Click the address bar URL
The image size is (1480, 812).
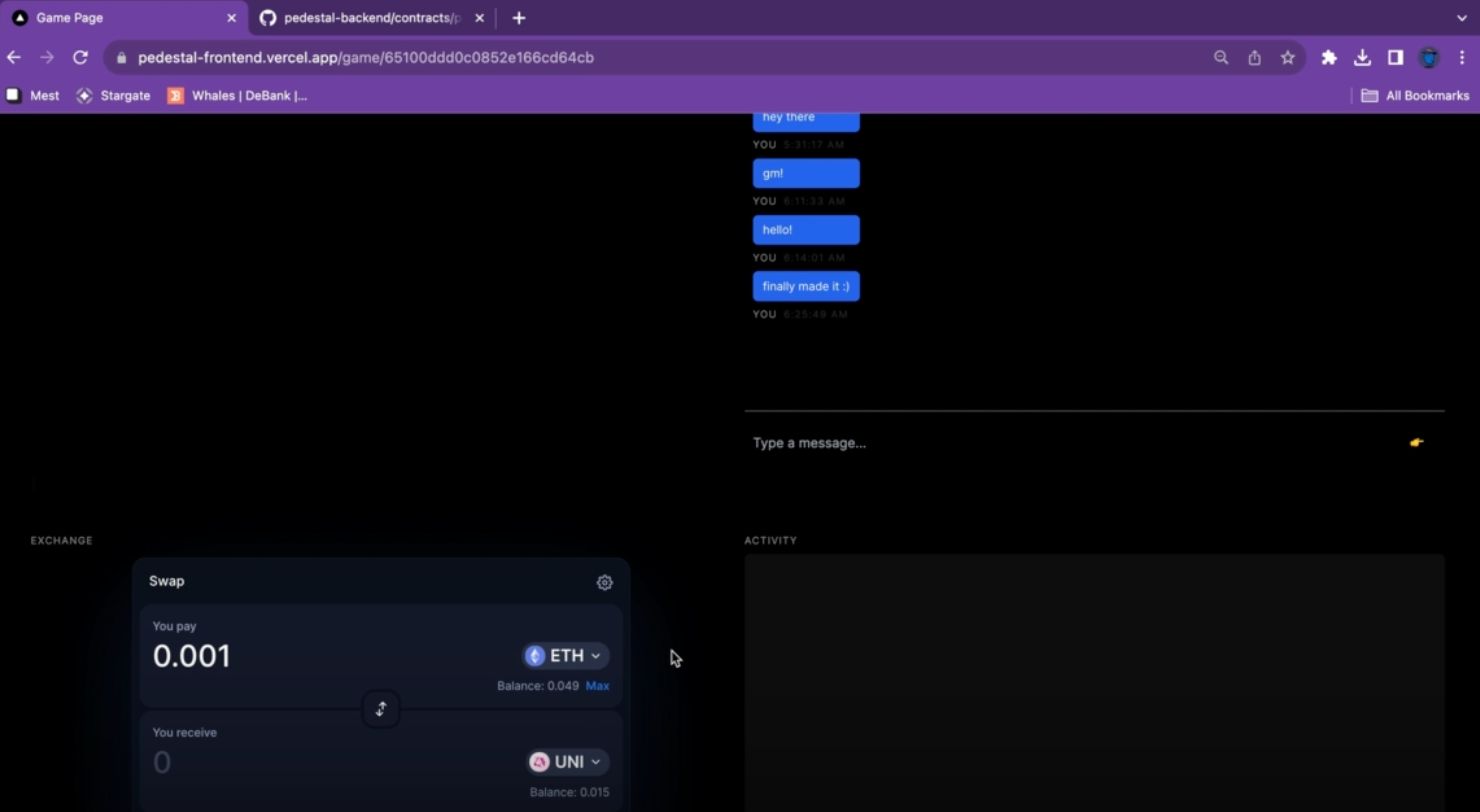click(366, 58)
